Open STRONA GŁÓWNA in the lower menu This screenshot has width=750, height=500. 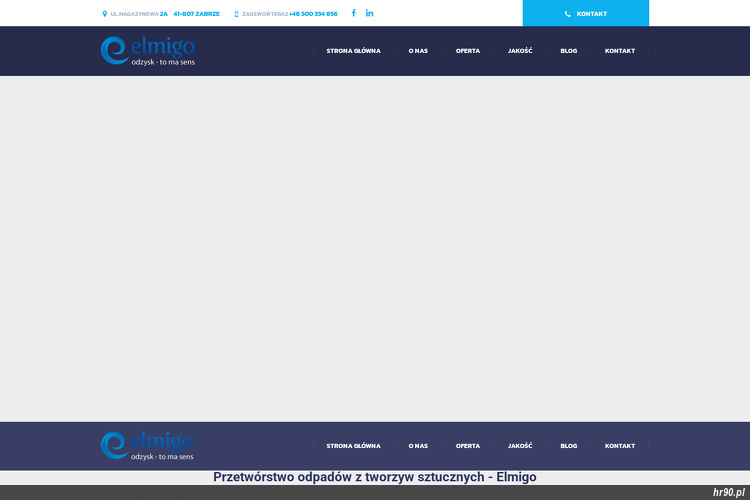(353, 446)
